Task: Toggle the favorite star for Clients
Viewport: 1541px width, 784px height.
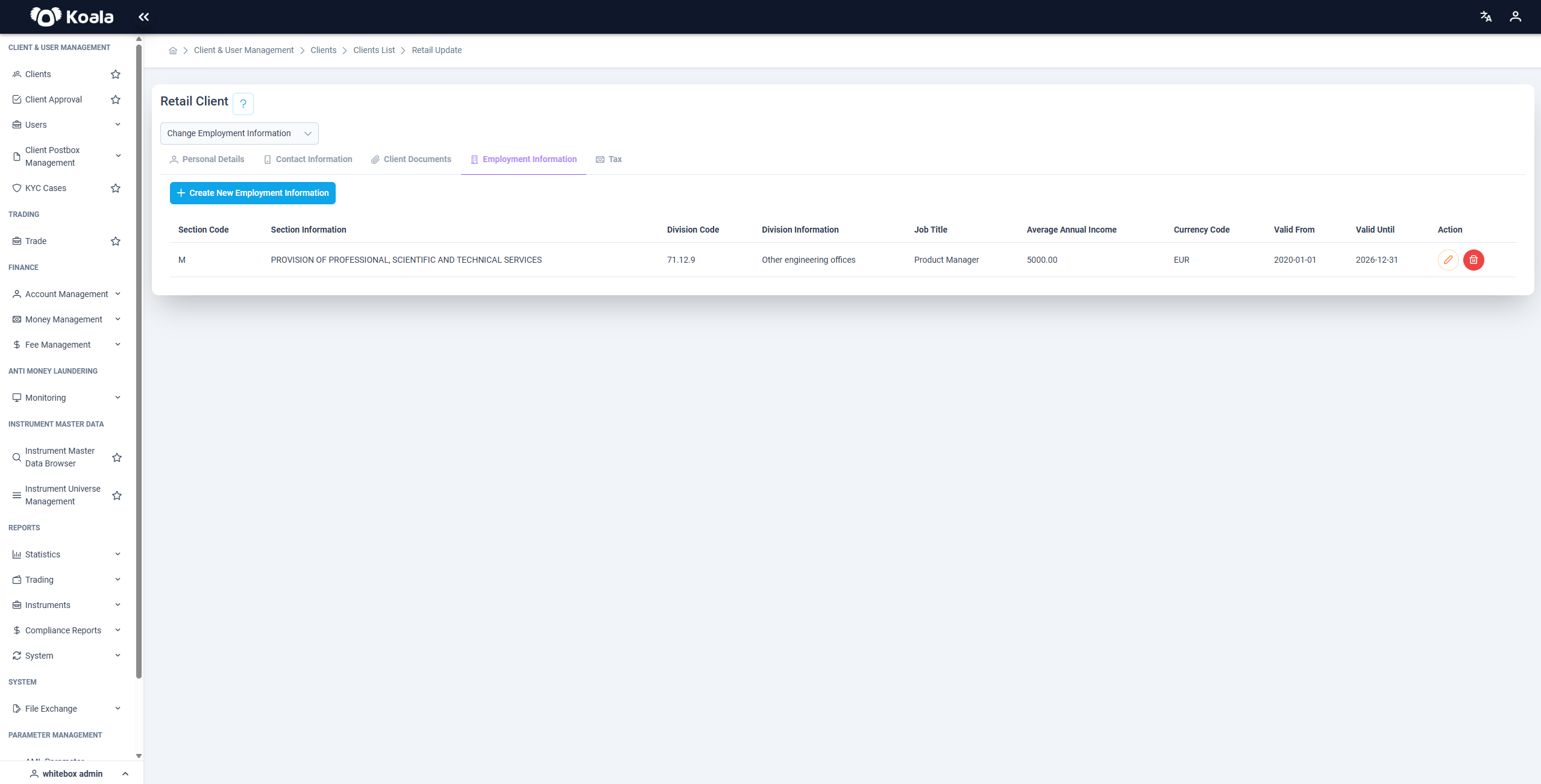Action: [x=116, y=74]
